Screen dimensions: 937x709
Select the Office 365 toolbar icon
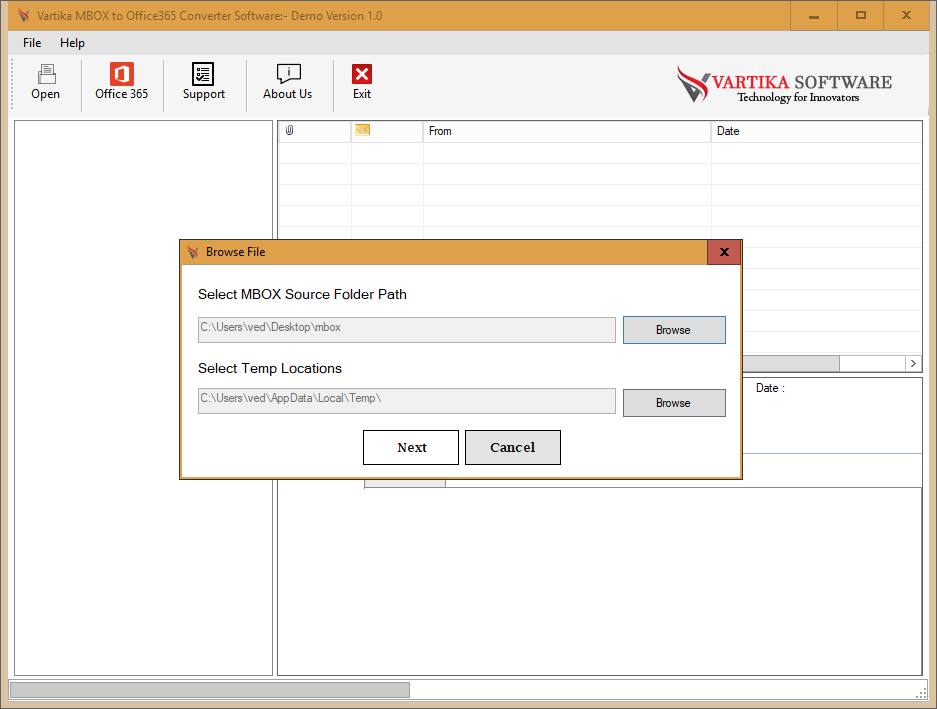pos(121,82)
